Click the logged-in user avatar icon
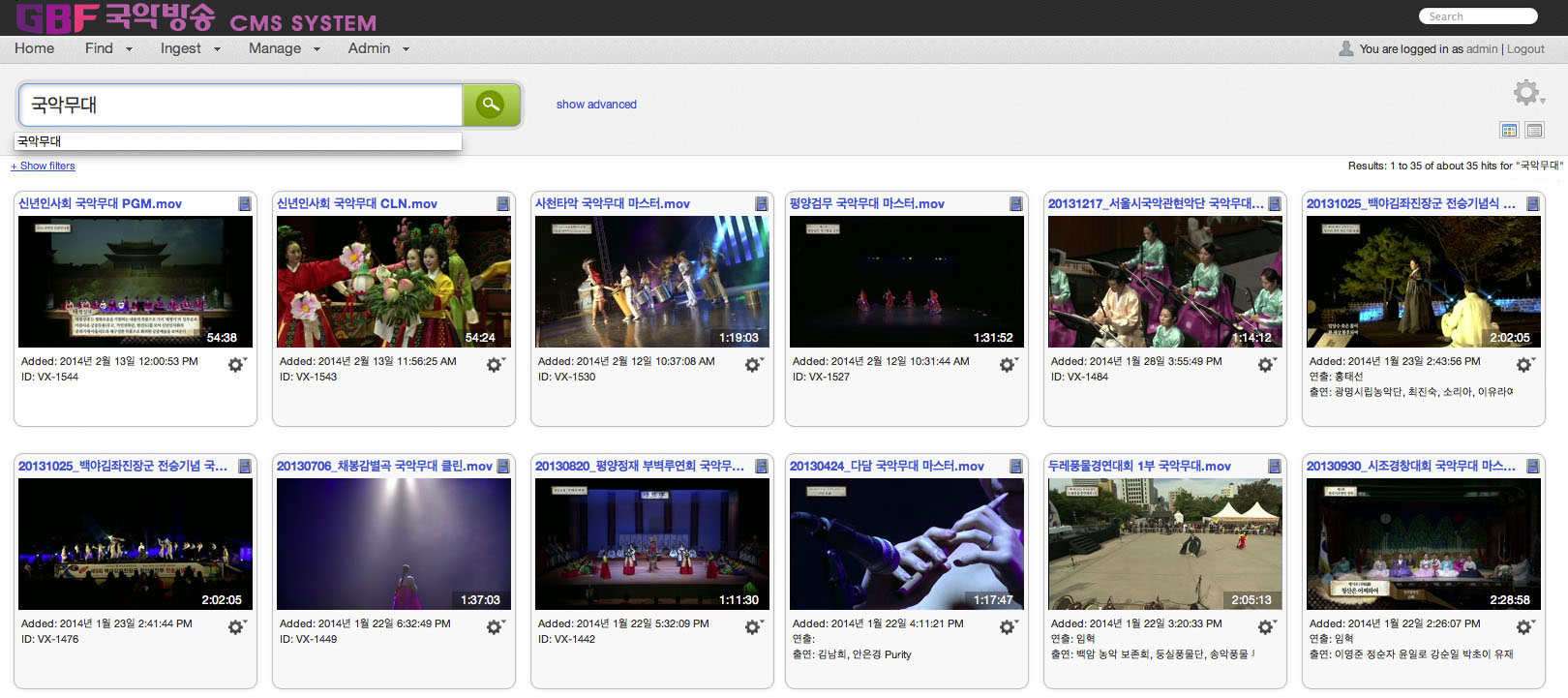This screenshot has width=1568, height=698. coord(1345,48)
